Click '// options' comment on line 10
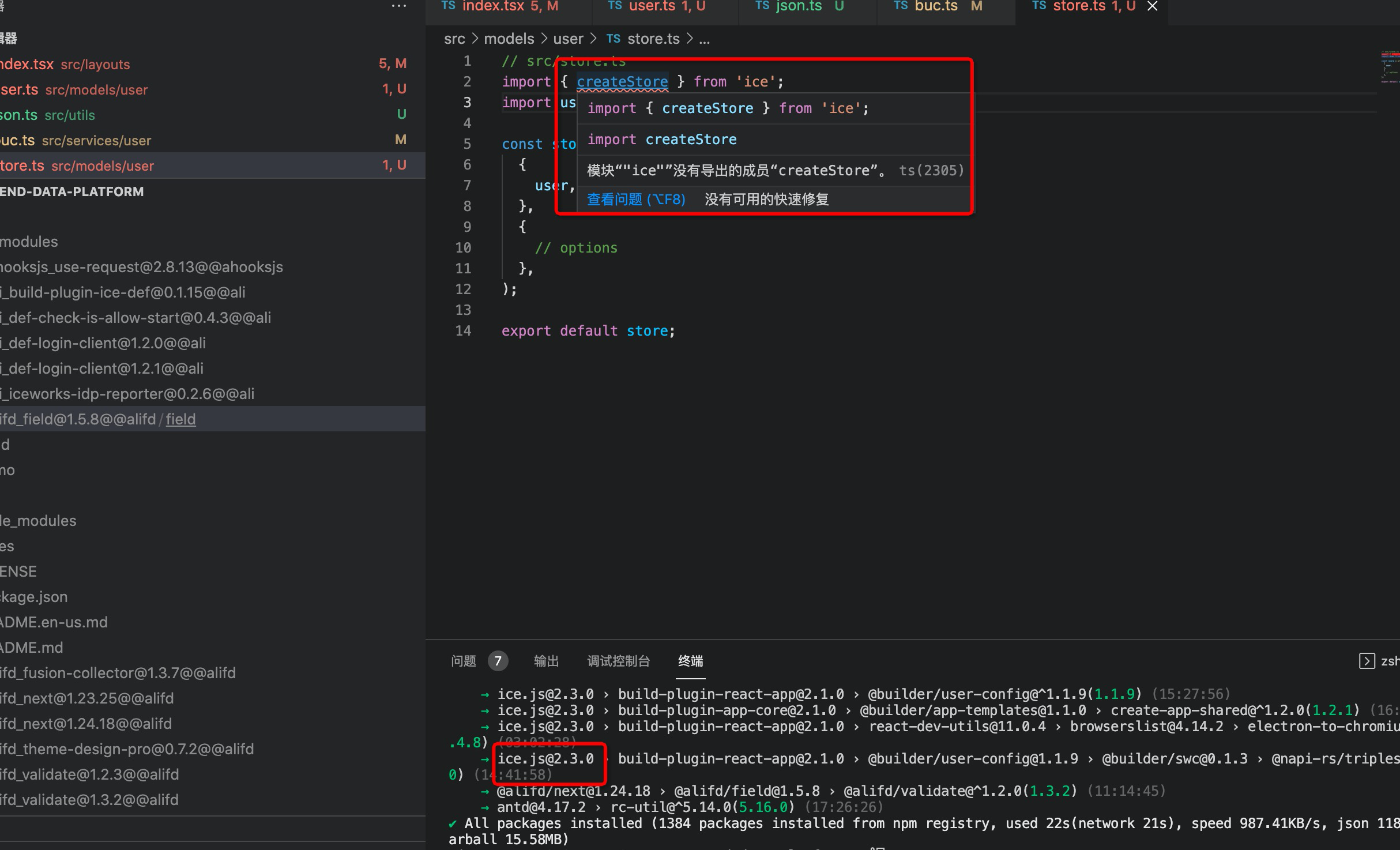 [576, 248]
